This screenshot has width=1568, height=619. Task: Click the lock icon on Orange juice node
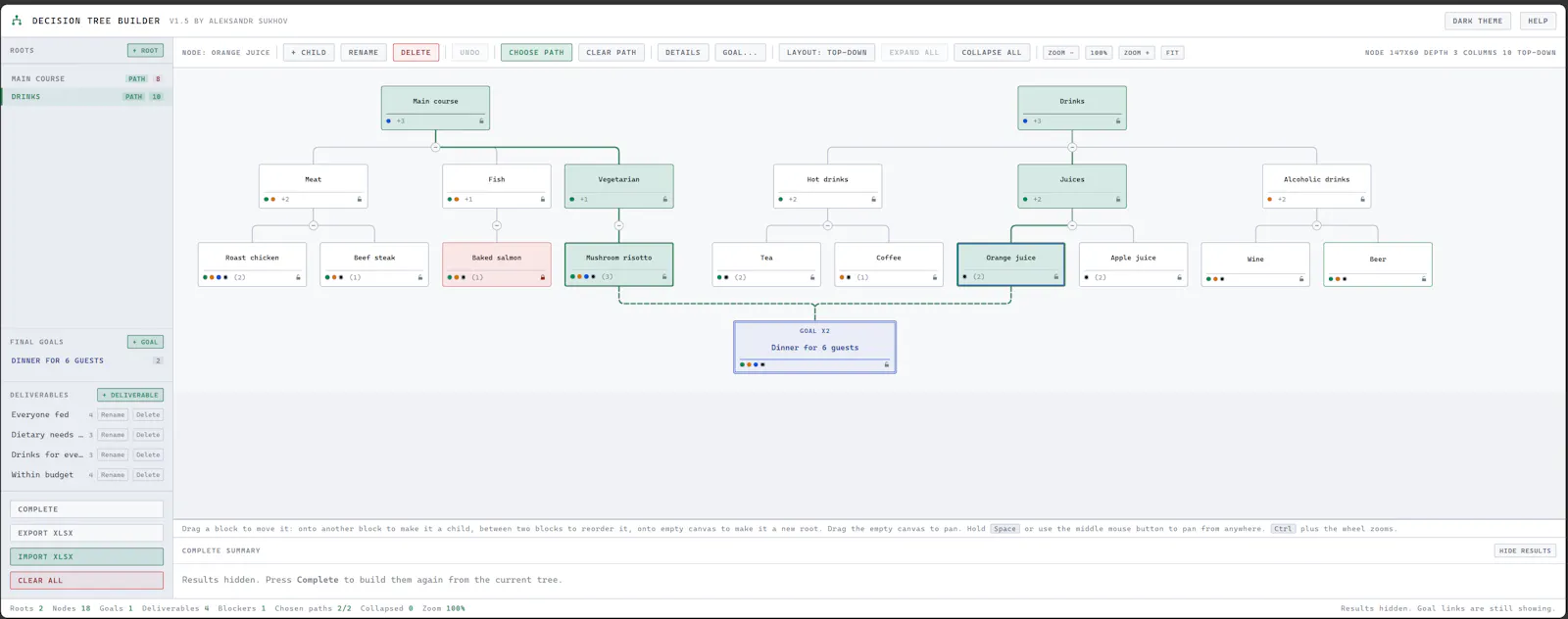coord(1055,277)
